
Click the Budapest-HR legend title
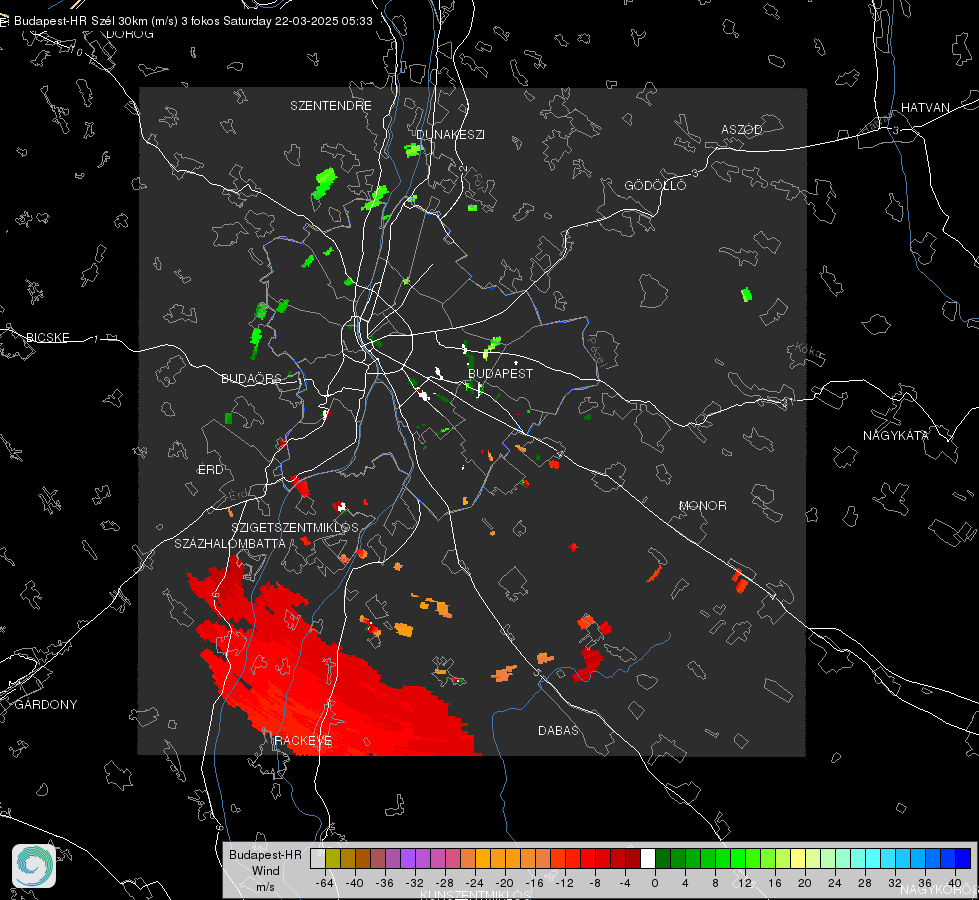pos(265,855)
